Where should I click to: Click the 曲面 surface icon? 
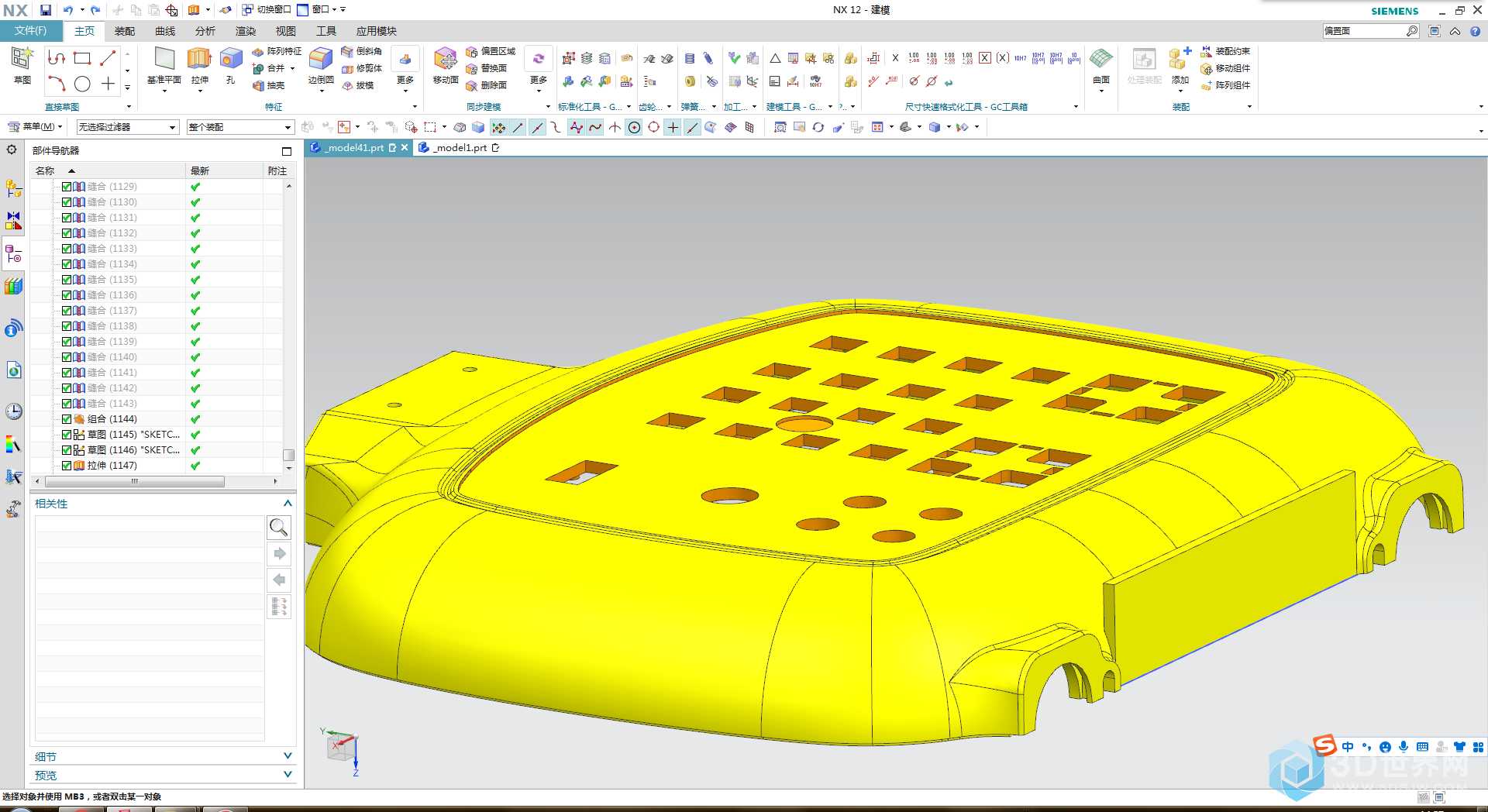[1101, 59]
